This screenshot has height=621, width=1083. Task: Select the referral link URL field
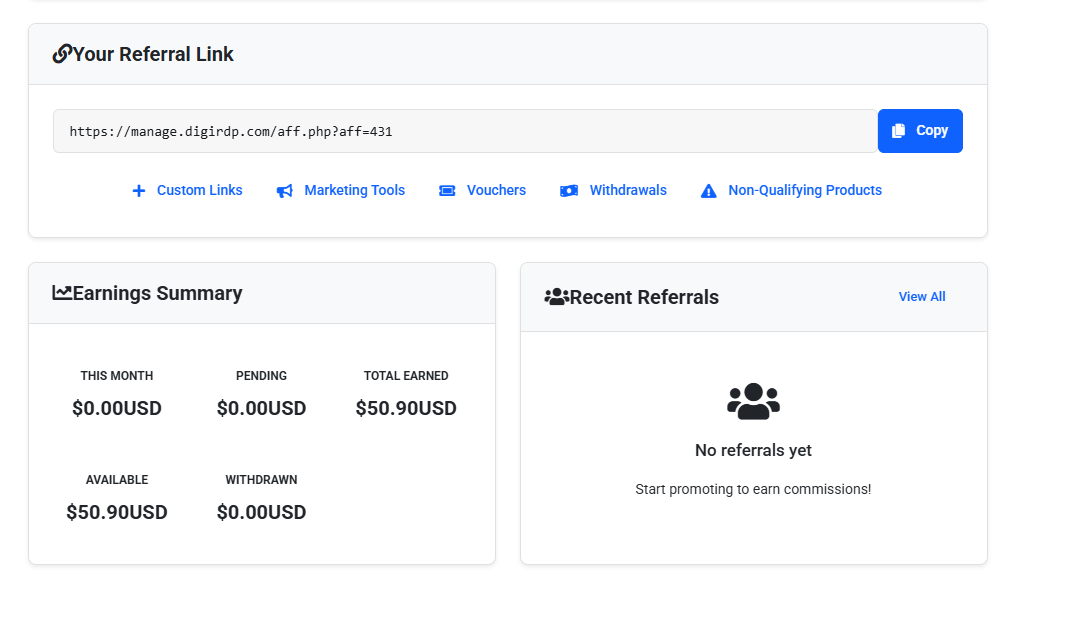[466, 131]
